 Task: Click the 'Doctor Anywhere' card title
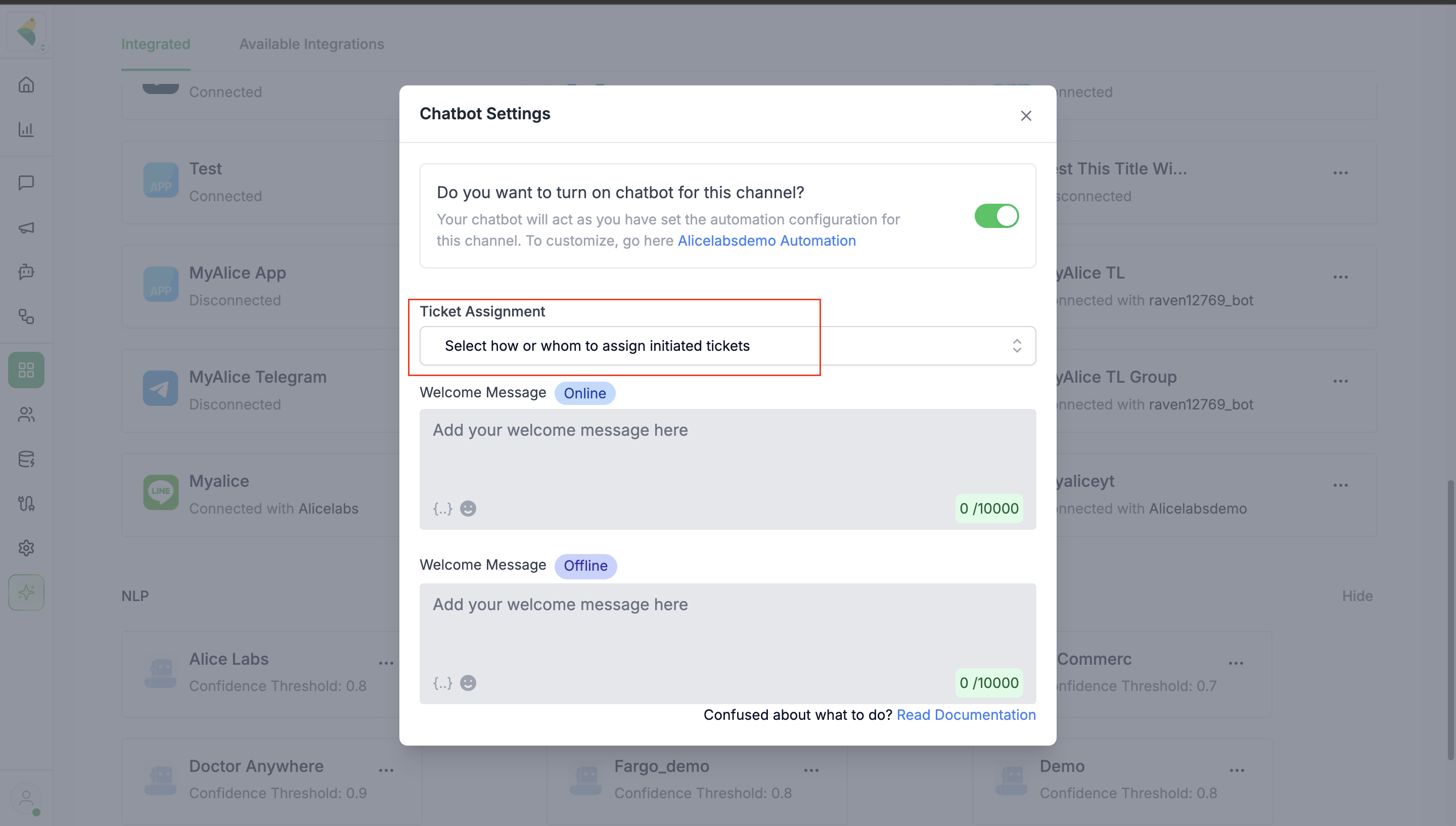(256, 766)
